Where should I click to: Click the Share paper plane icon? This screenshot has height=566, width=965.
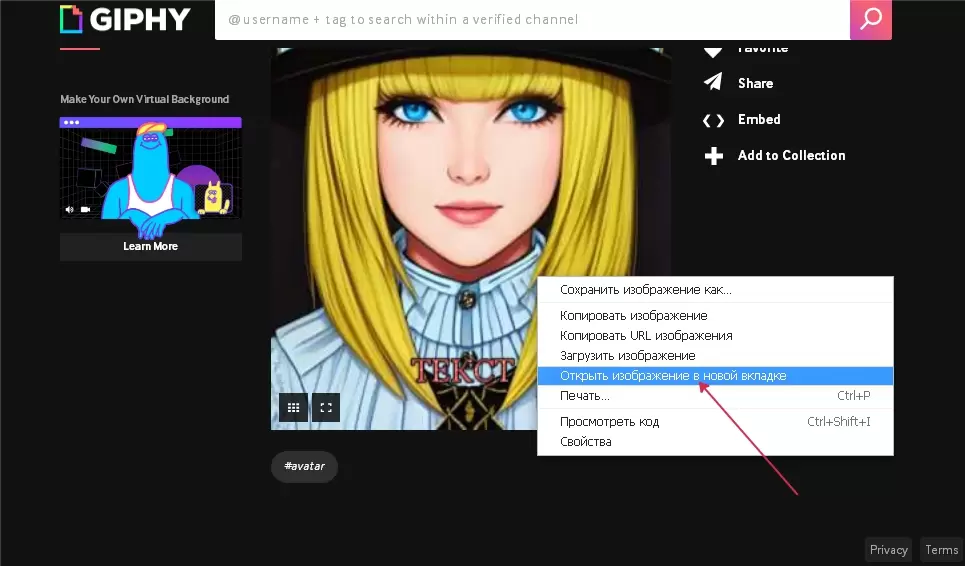tap(713, 83)
